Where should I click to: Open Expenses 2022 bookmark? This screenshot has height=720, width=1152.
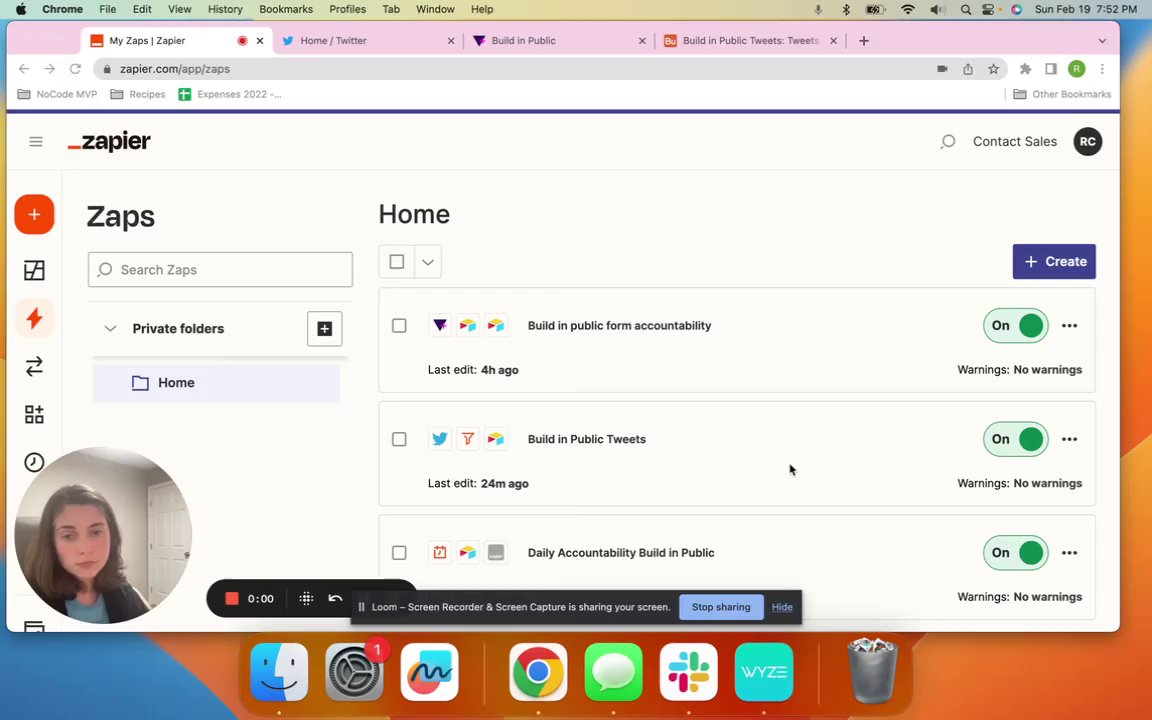coord(230,94)
